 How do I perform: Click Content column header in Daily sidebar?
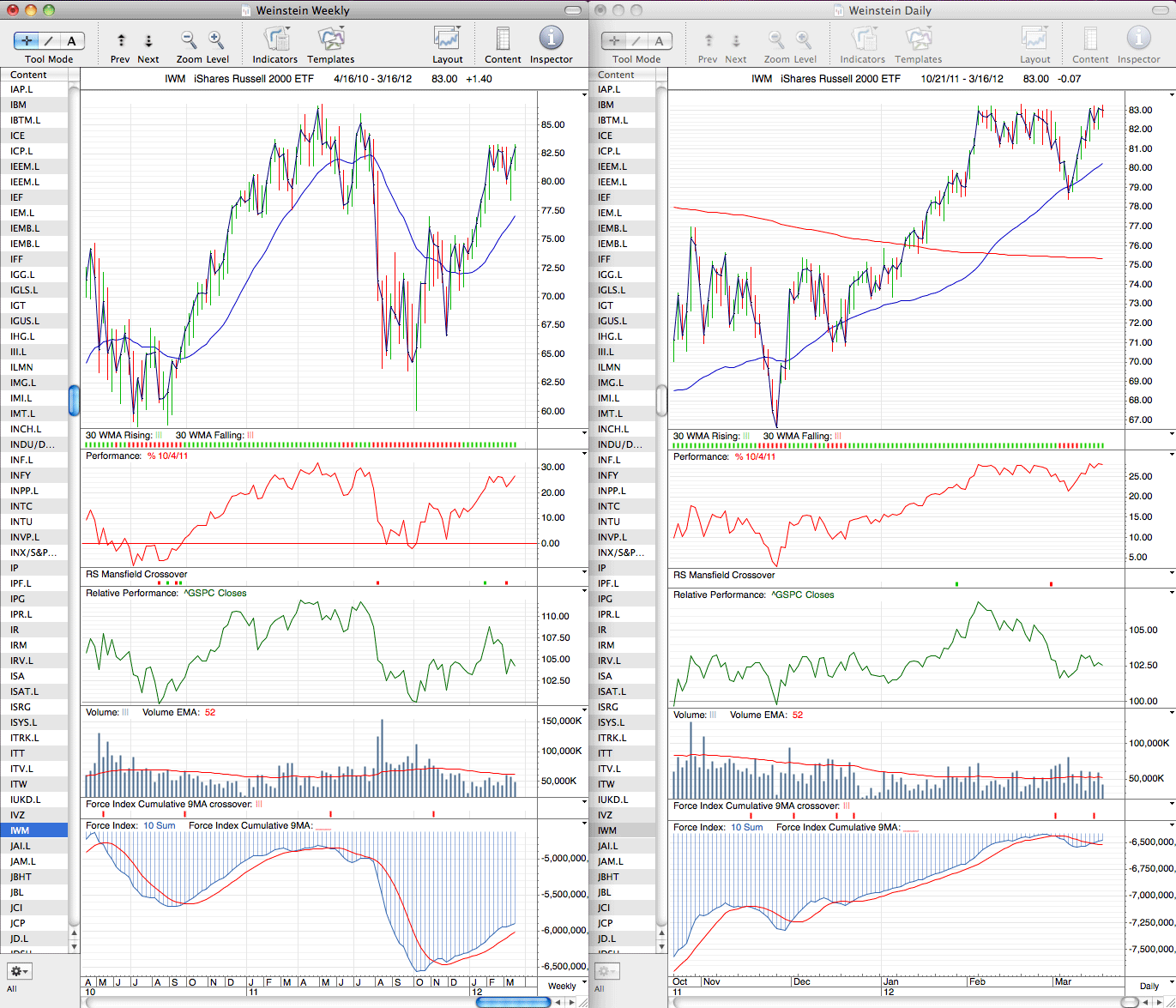622,75
